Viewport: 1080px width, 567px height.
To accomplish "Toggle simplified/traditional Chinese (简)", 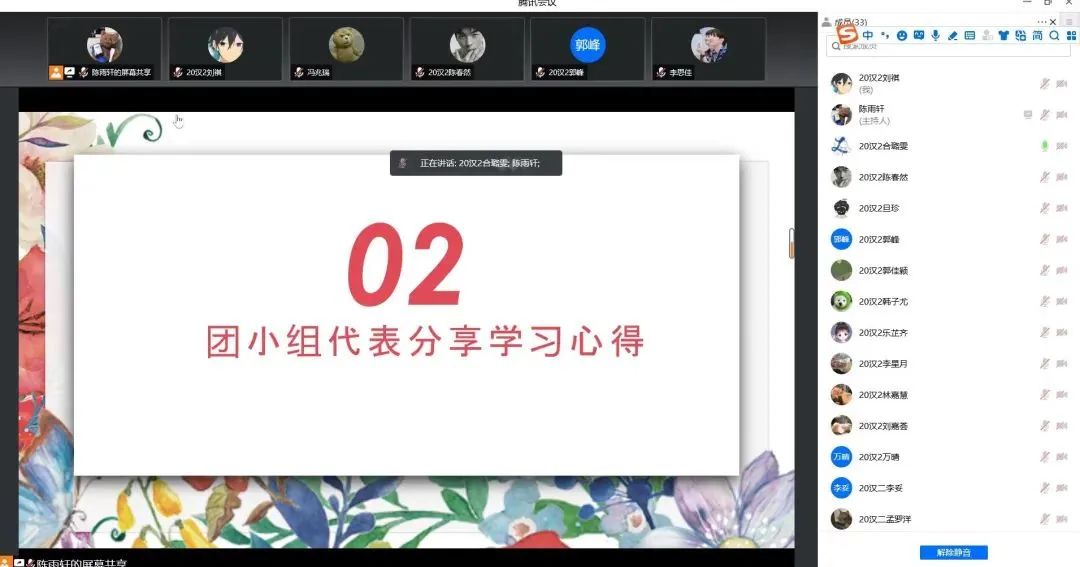I will click(1037, 35).
